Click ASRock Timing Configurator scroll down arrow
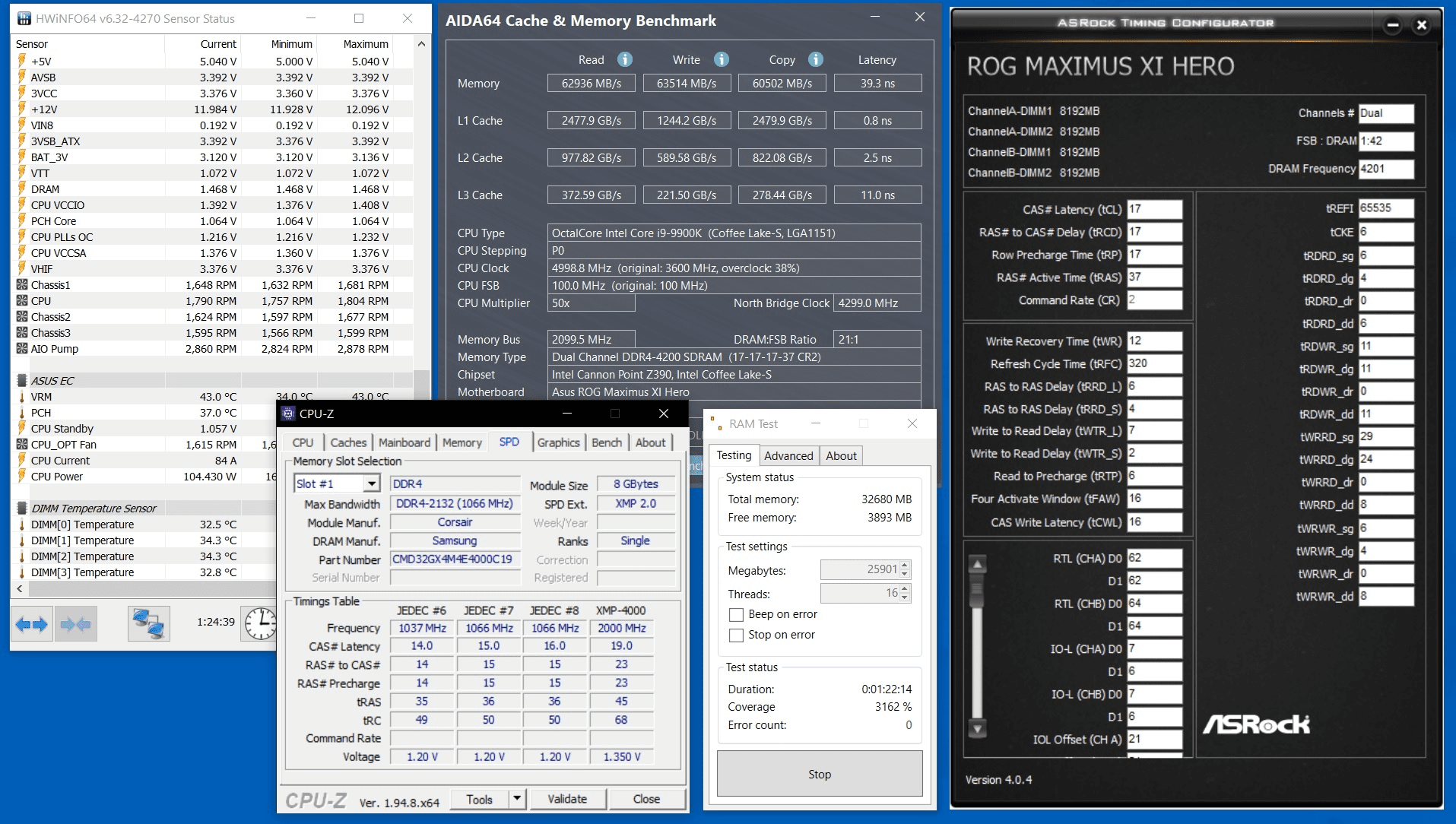 tap(978, 728)
